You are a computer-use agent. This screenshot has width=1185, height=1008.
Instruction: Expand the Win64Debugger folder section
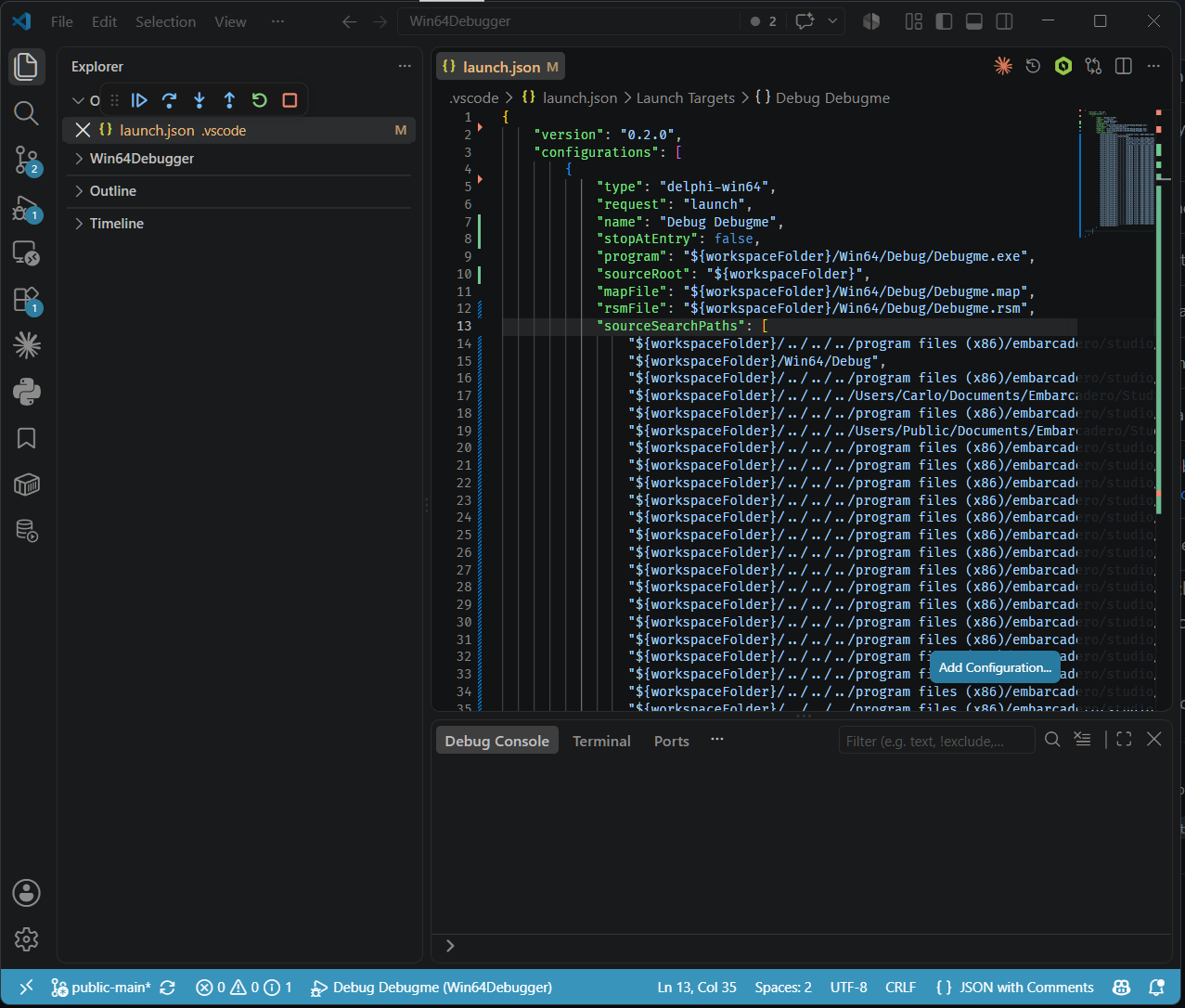(x=238, y=159)
